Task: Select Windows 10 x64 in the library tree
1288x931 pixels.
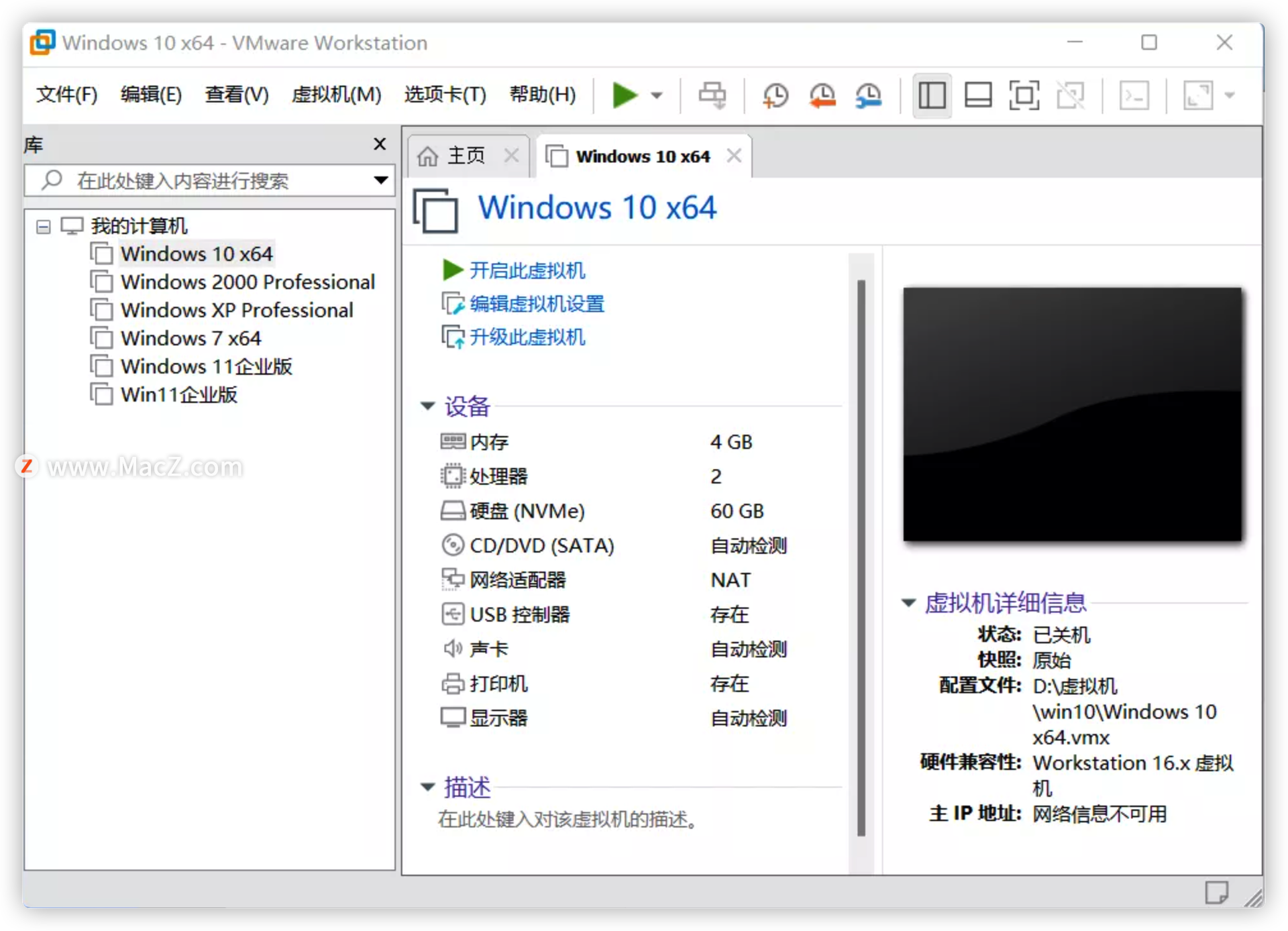Action: coord(196,254)
